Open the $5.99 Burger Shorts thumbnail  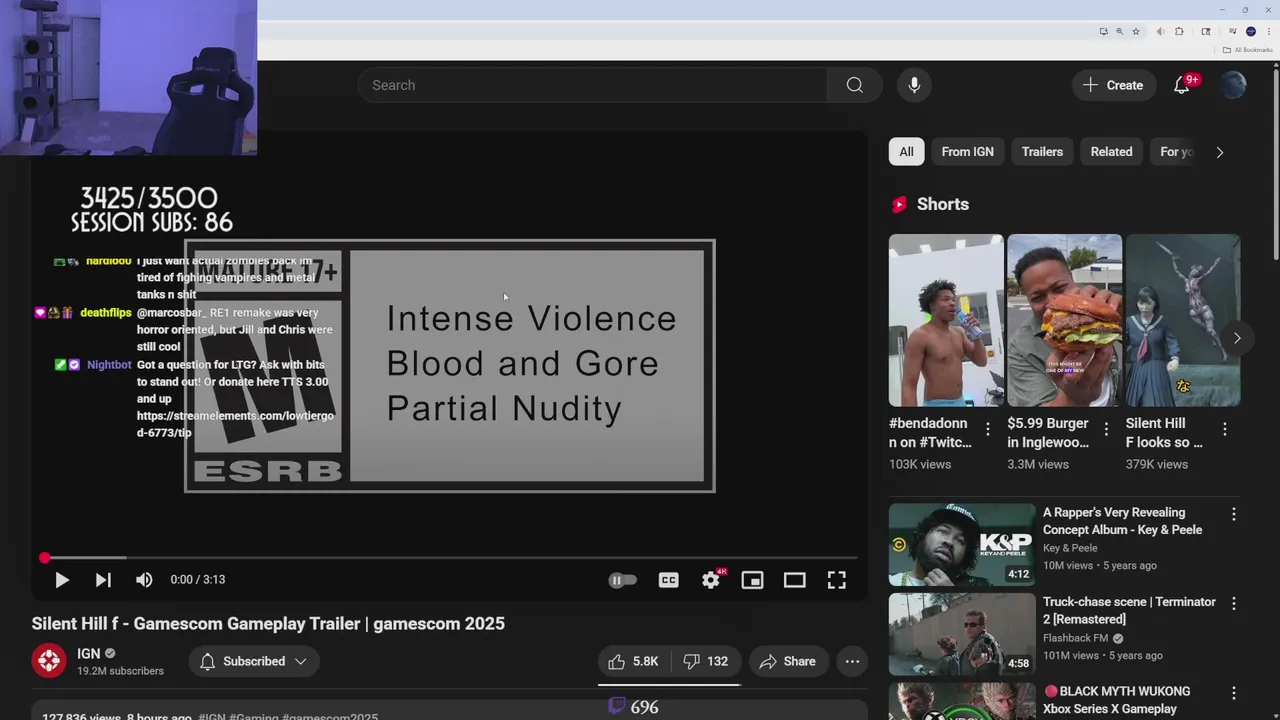click(1064, 320)
